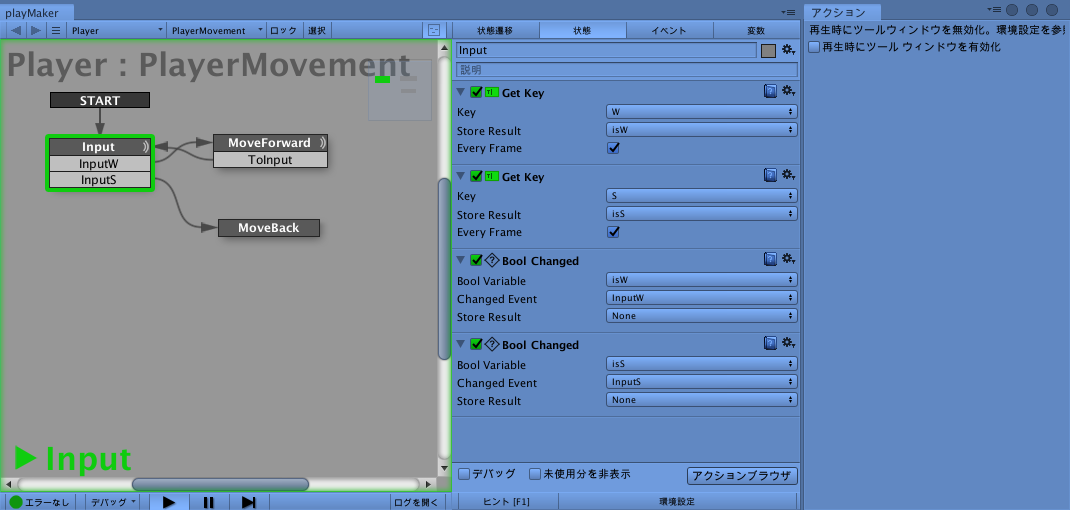Uncheck Every Frame for the S Get Key
Viewport: 1070px width, 510px height.
point(613,231)
